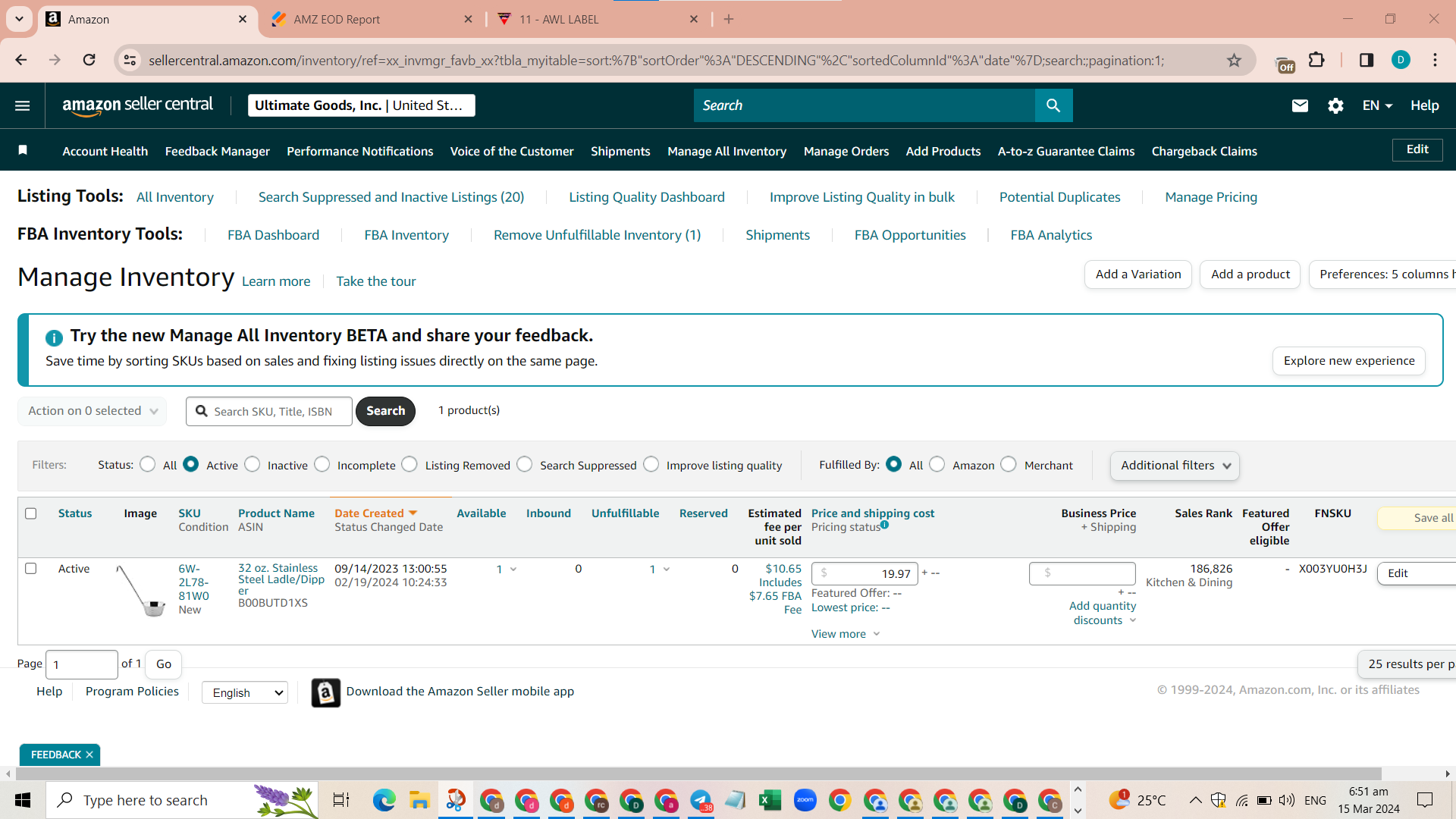Open a new browser tab
The width and height of the screenshot is (1456, 819).
point(729,19)
